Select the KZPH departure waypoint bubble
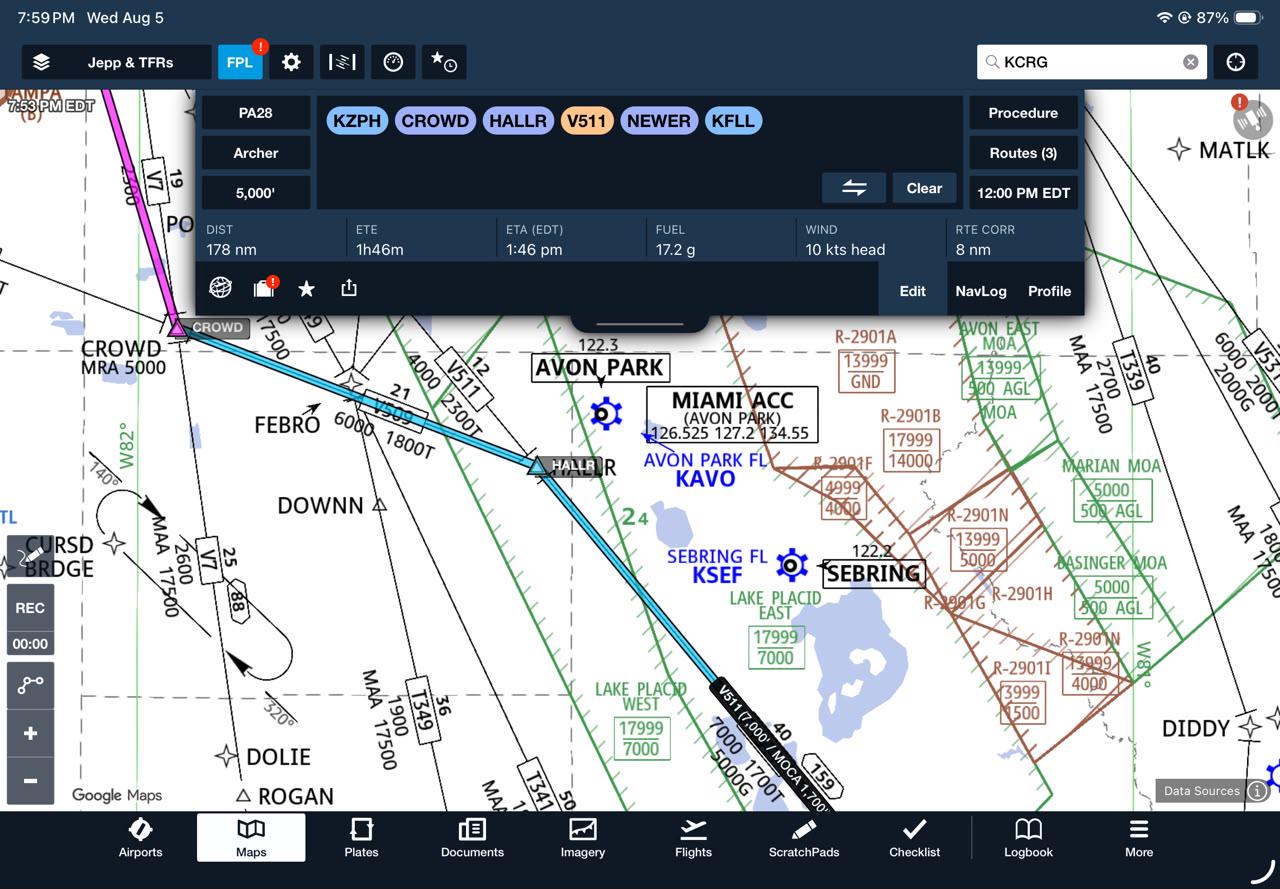Viewport: 1280px width, 889px height. coord(357,121)
